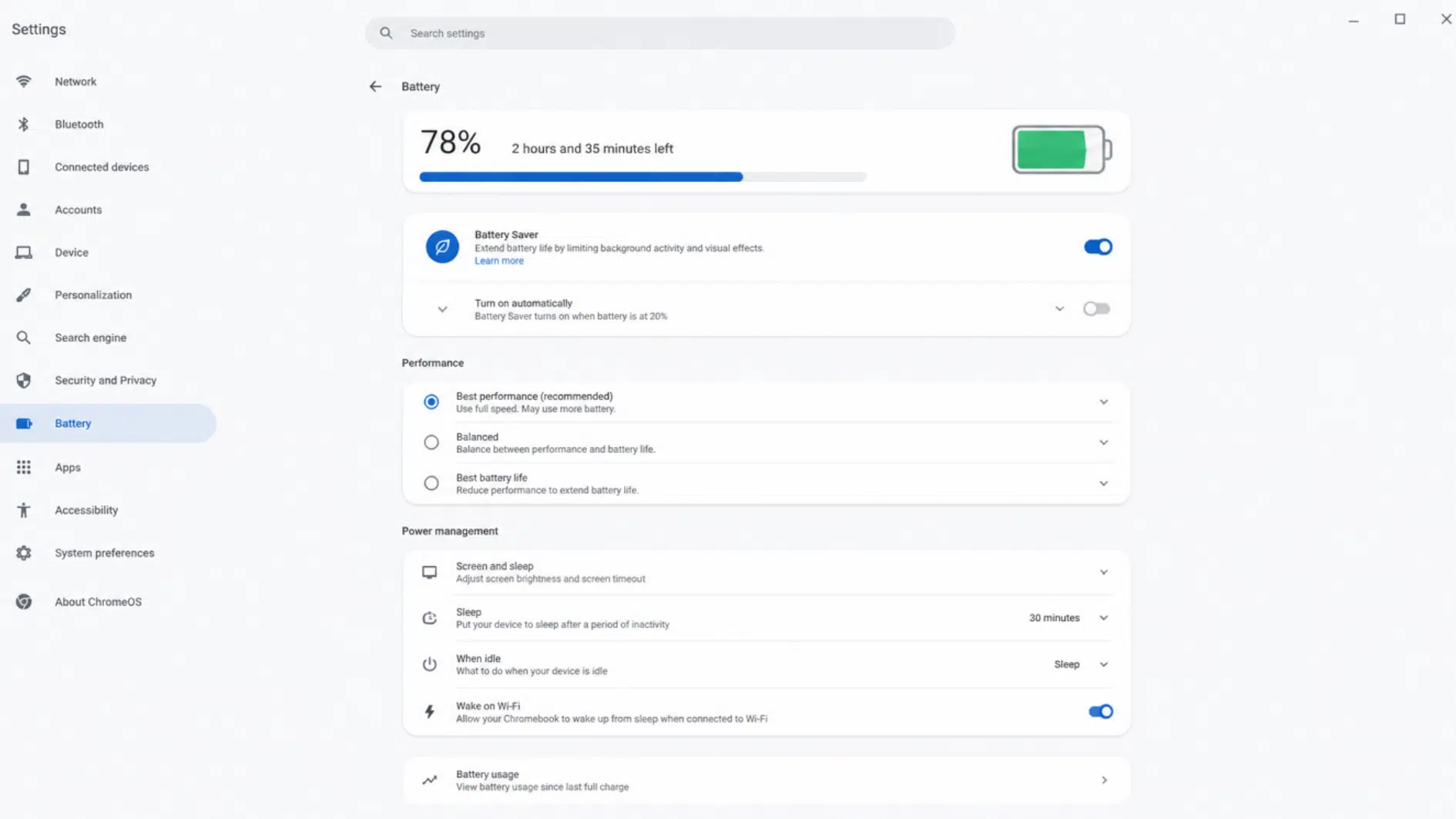1456x819 pixels.
Task: Click the Bluetooth icon in sidebar
Action: (24, 124)
